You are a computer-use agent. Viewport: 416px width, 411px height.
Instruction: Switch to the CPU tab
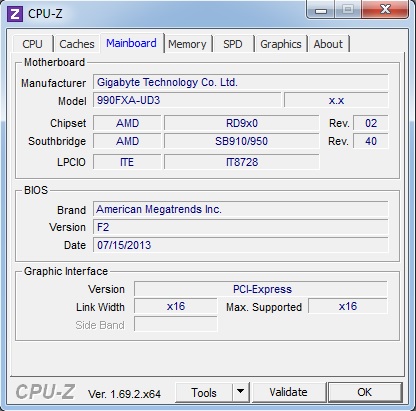[32, 44]
